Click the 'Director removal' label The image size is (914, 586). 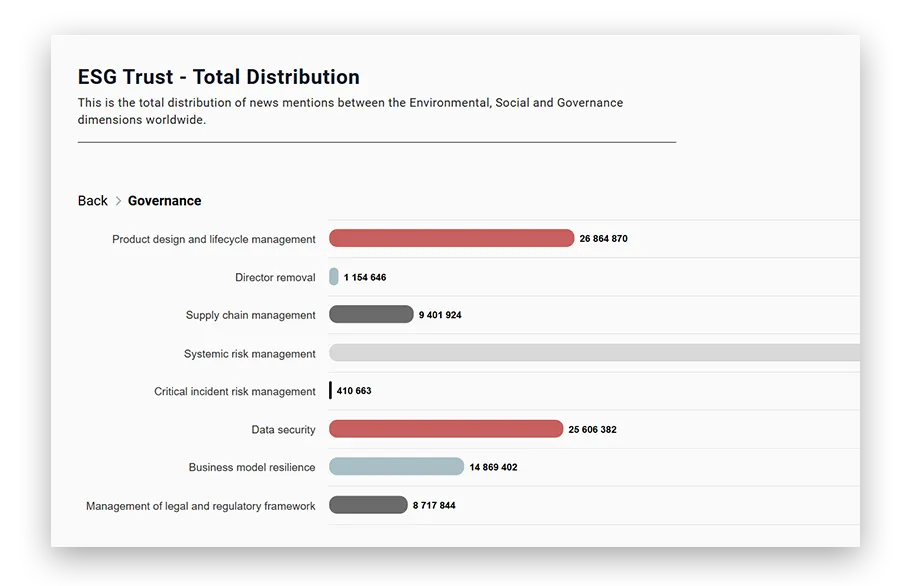click(275, 278)
